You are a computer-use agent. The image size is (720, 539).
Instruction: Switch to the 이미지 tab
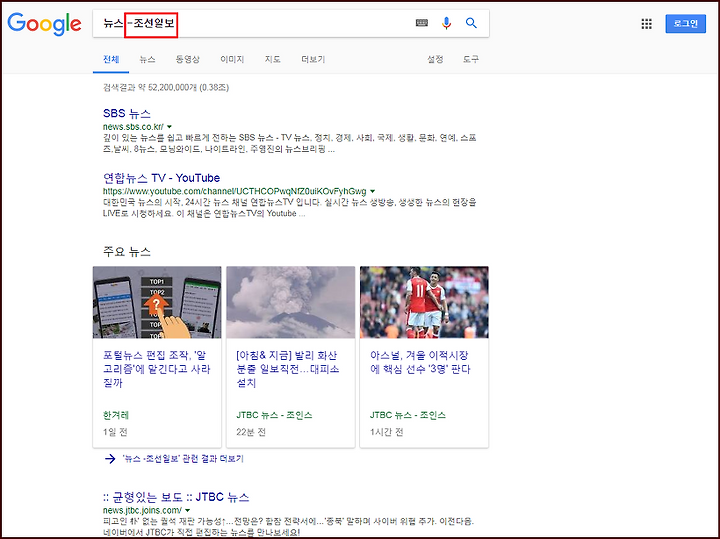point(232,59)
